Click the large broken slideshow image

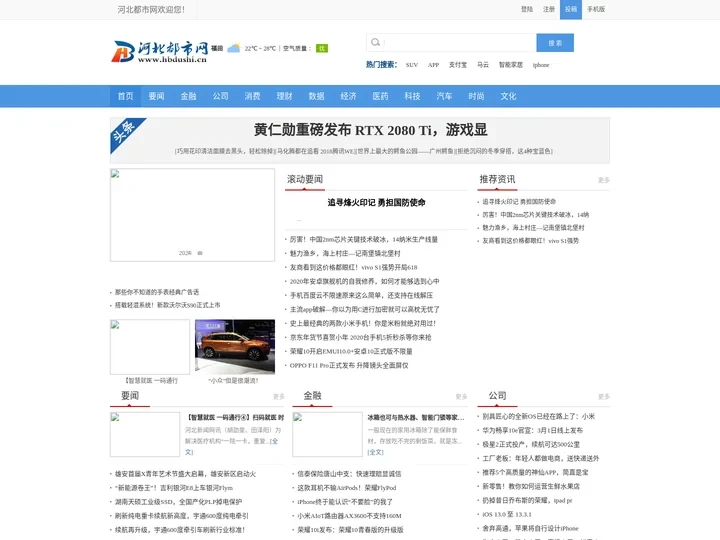pos(192,215)
